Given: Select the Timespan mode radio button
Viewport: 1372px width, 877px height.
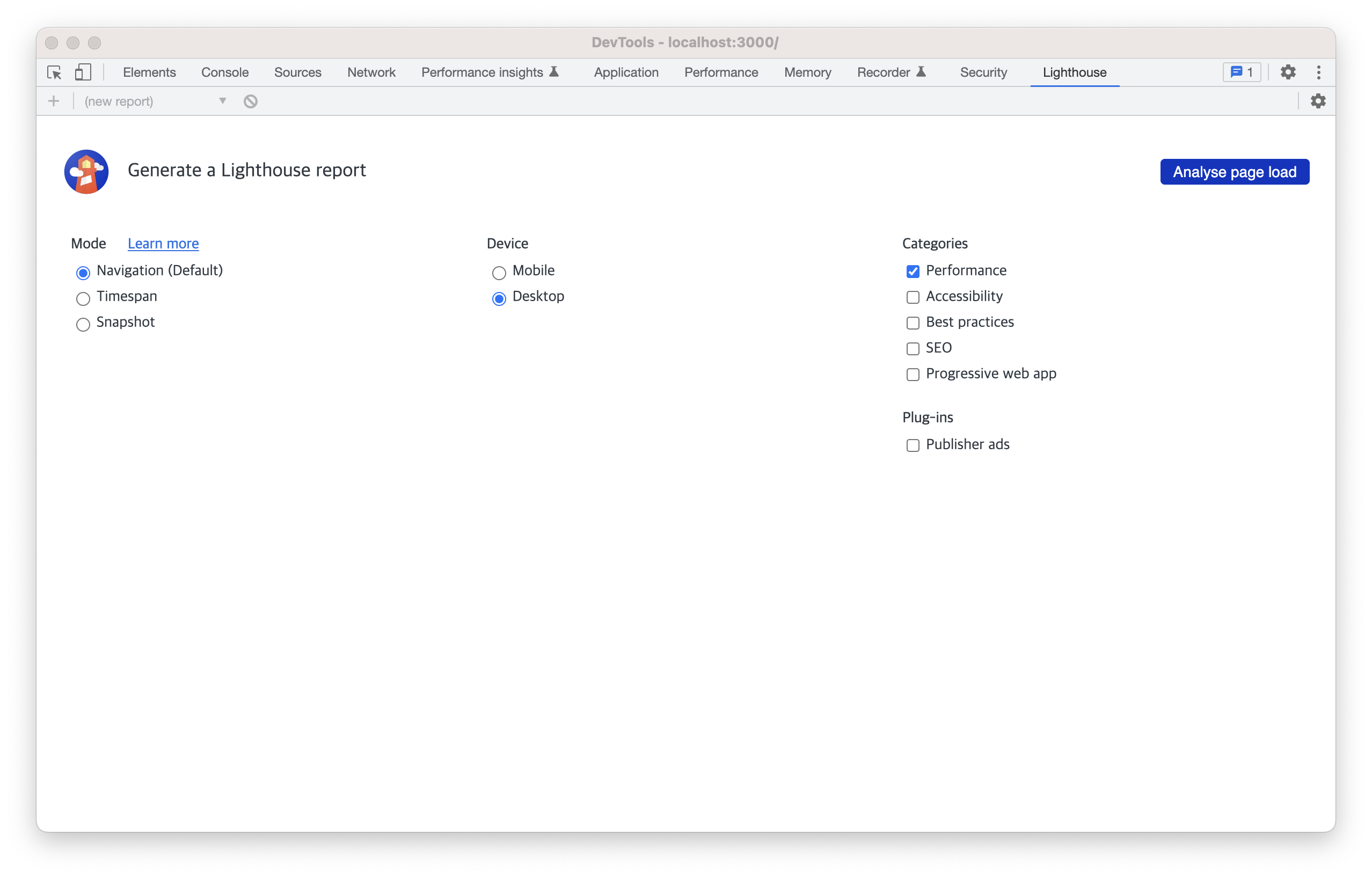Looking at the screenshot, I should tap(83, 298).
